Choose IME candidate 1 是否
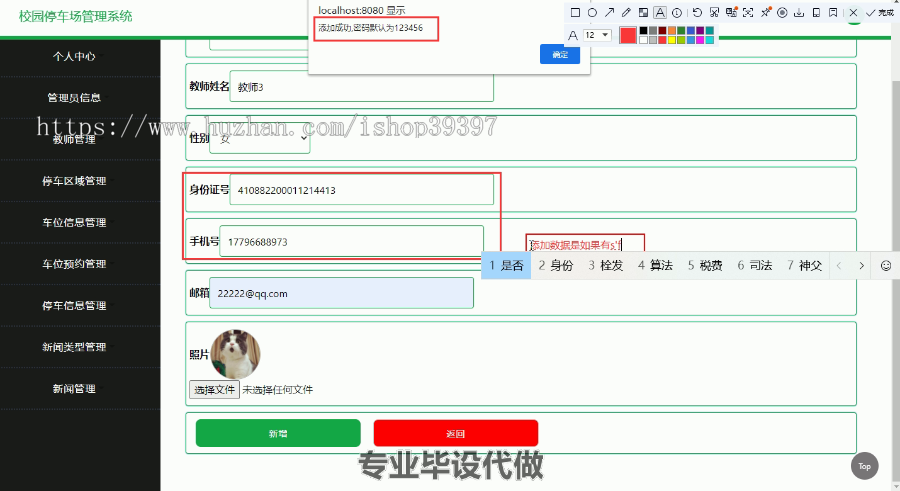This screenshot has width=900, height=491. point(506,265)
